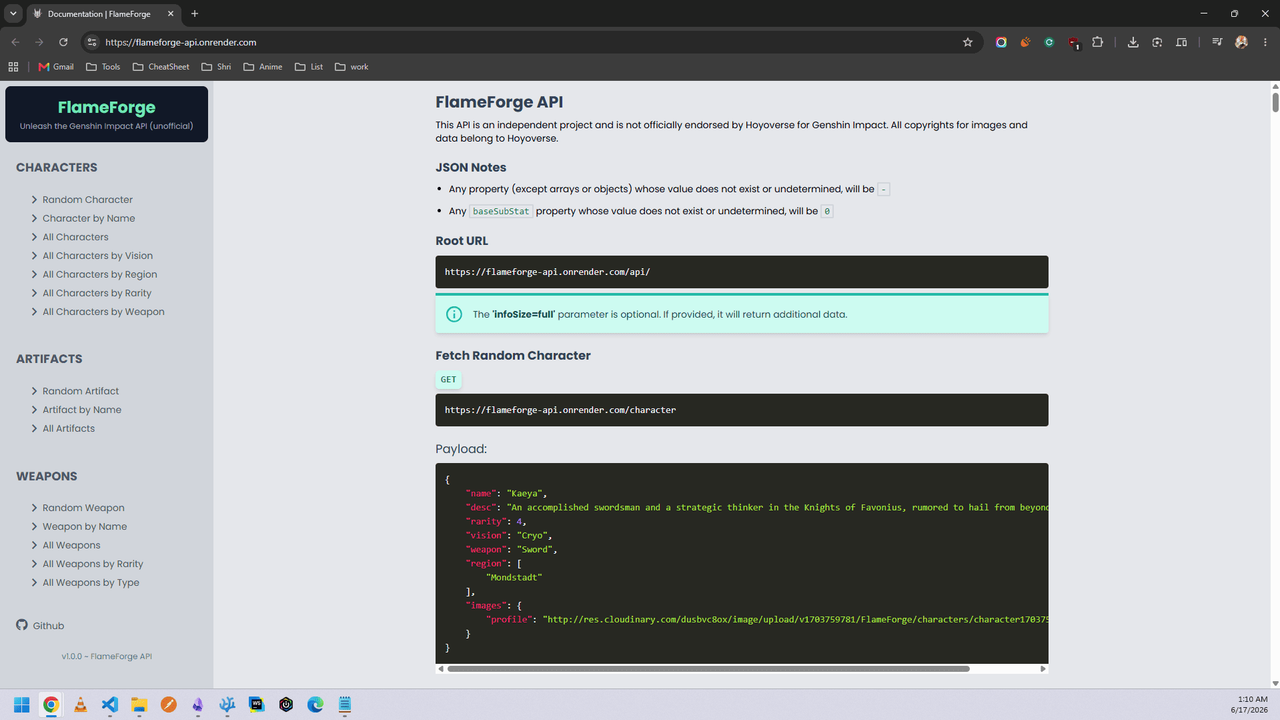The width and height of the screenshot is (1280, 720).
Task: Open Microsoft Edge from taskbar
Action: (315, 704)
